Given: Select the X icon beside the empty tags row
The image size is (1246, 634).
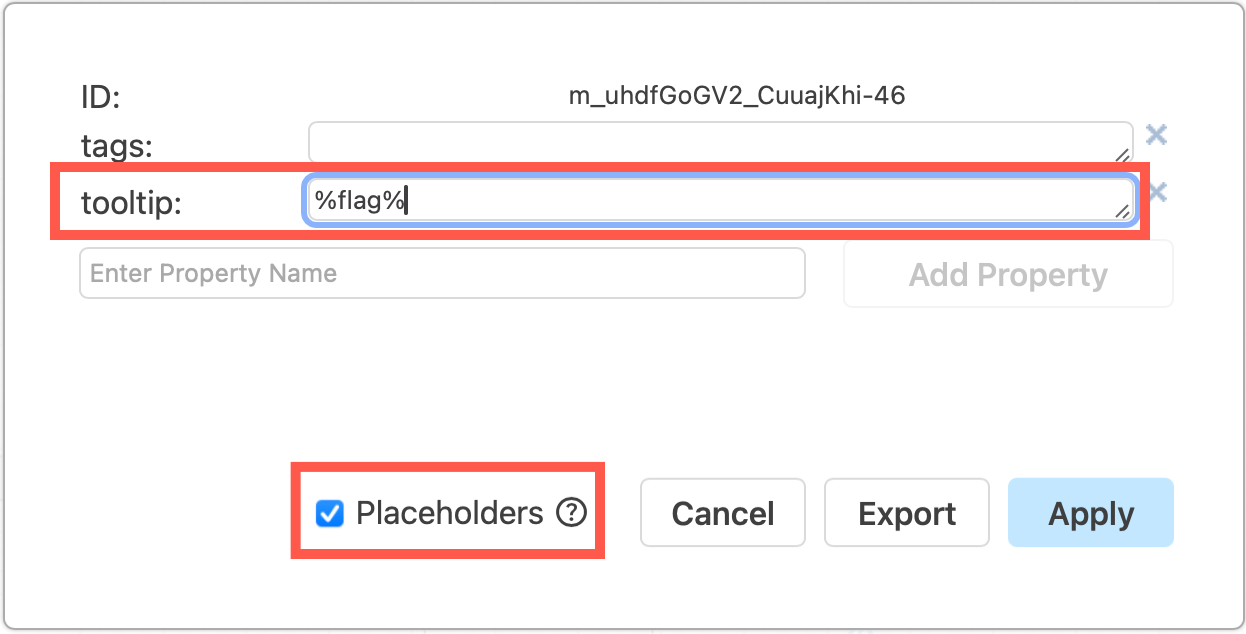Looking at the screenshot, I should (1157, 134).
